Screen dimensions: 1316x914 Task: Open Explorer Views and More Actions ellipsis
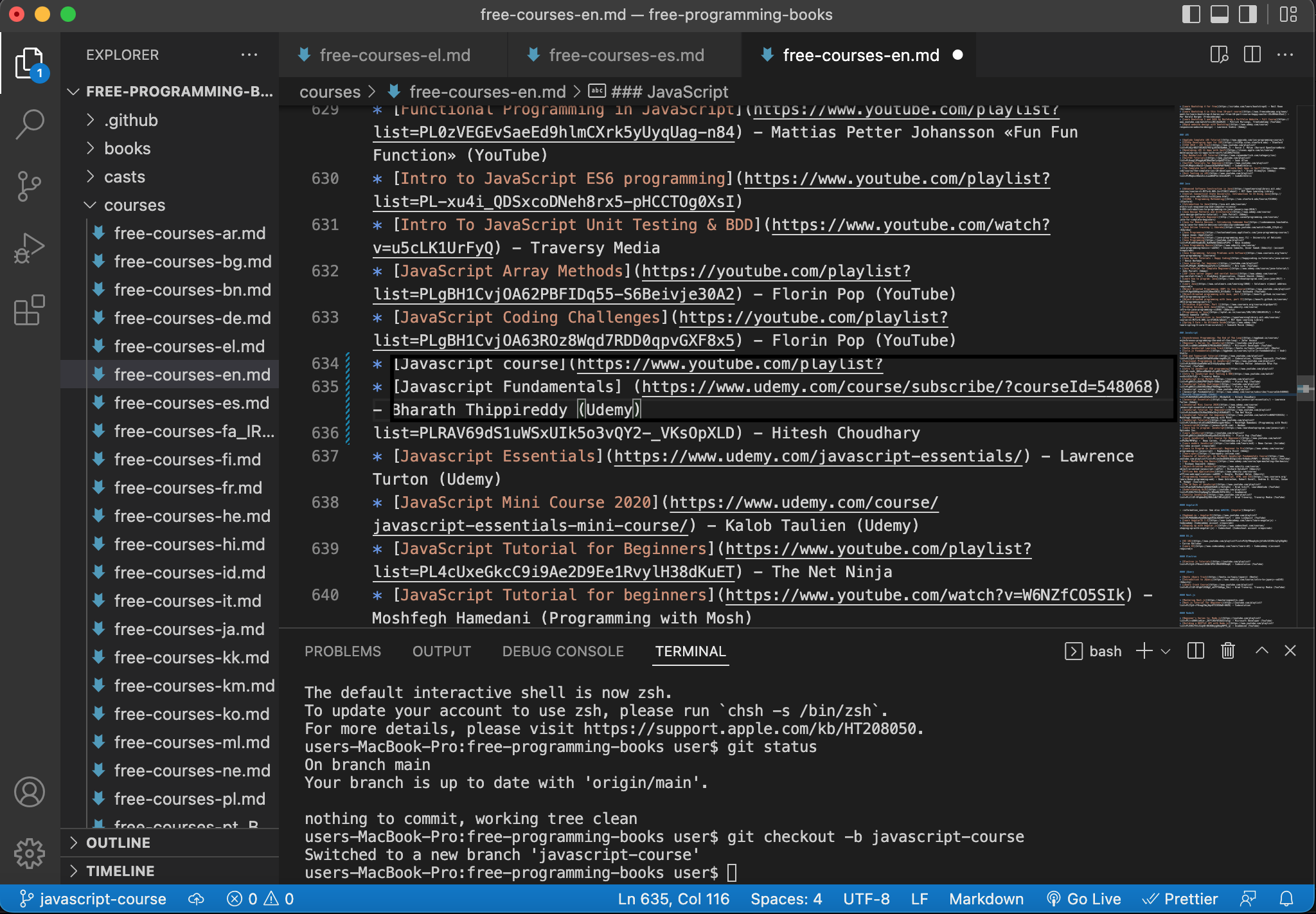(x=249, y=55)
